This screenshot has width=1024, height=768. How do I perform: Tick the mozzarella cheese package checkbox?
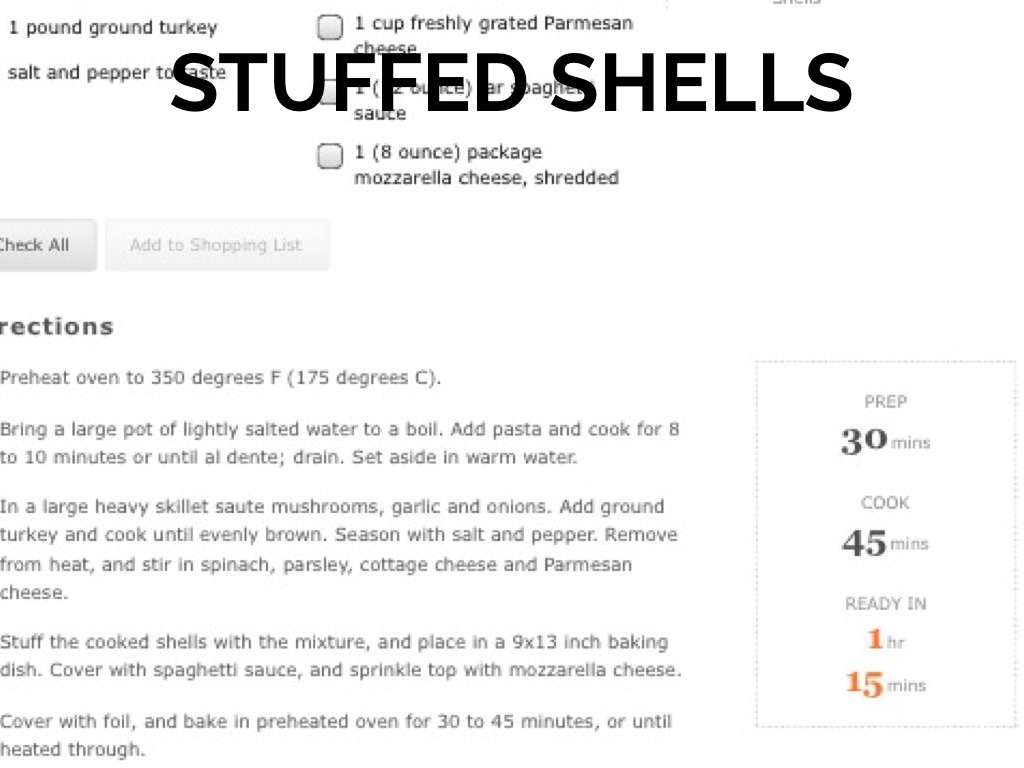click(329, 156)
